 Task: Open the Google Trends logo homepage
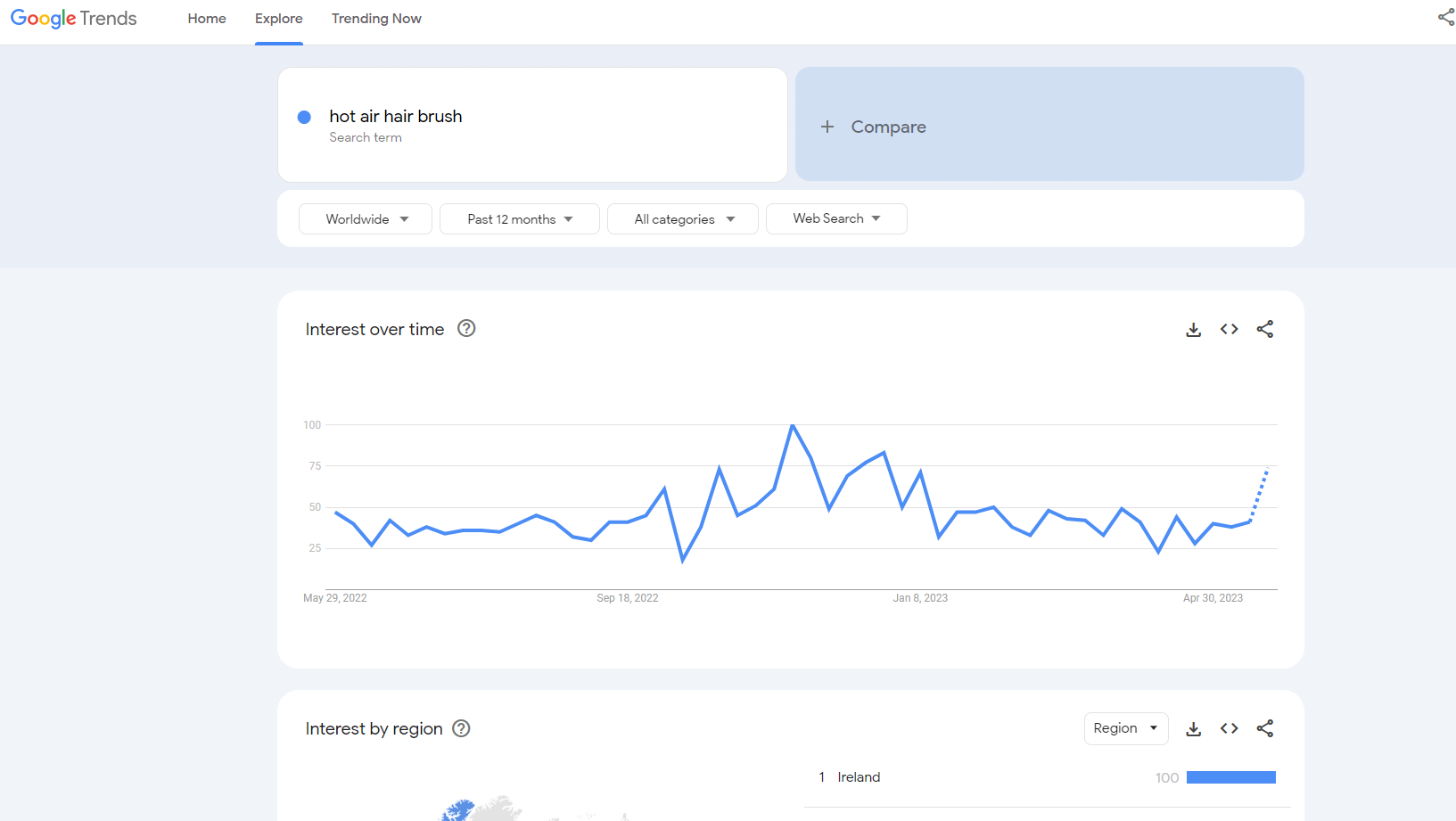tap(73, 19)
